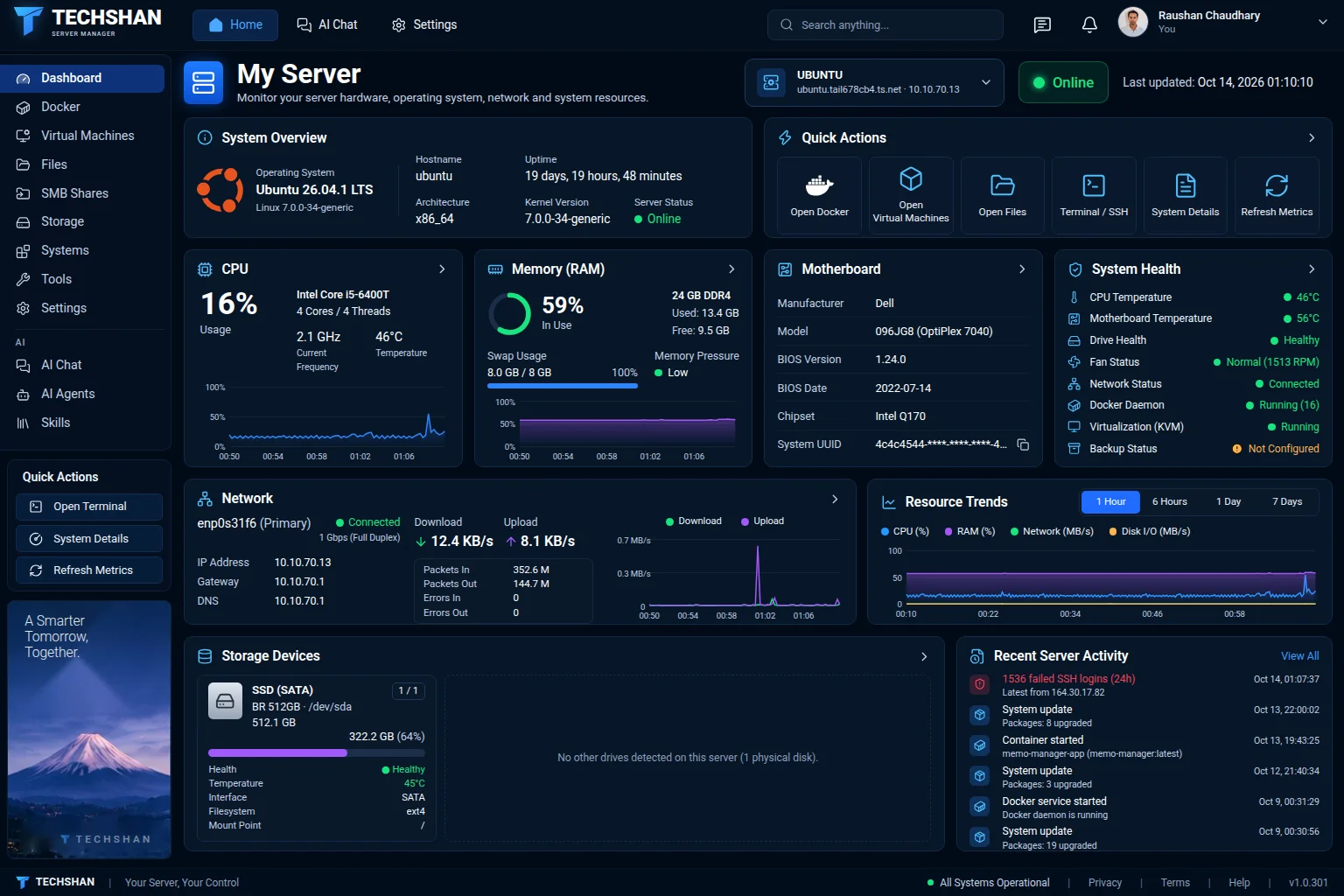The image size is (1344, 896).
Task: Select the 1 Hour trend range
Action: (1110, 501)
